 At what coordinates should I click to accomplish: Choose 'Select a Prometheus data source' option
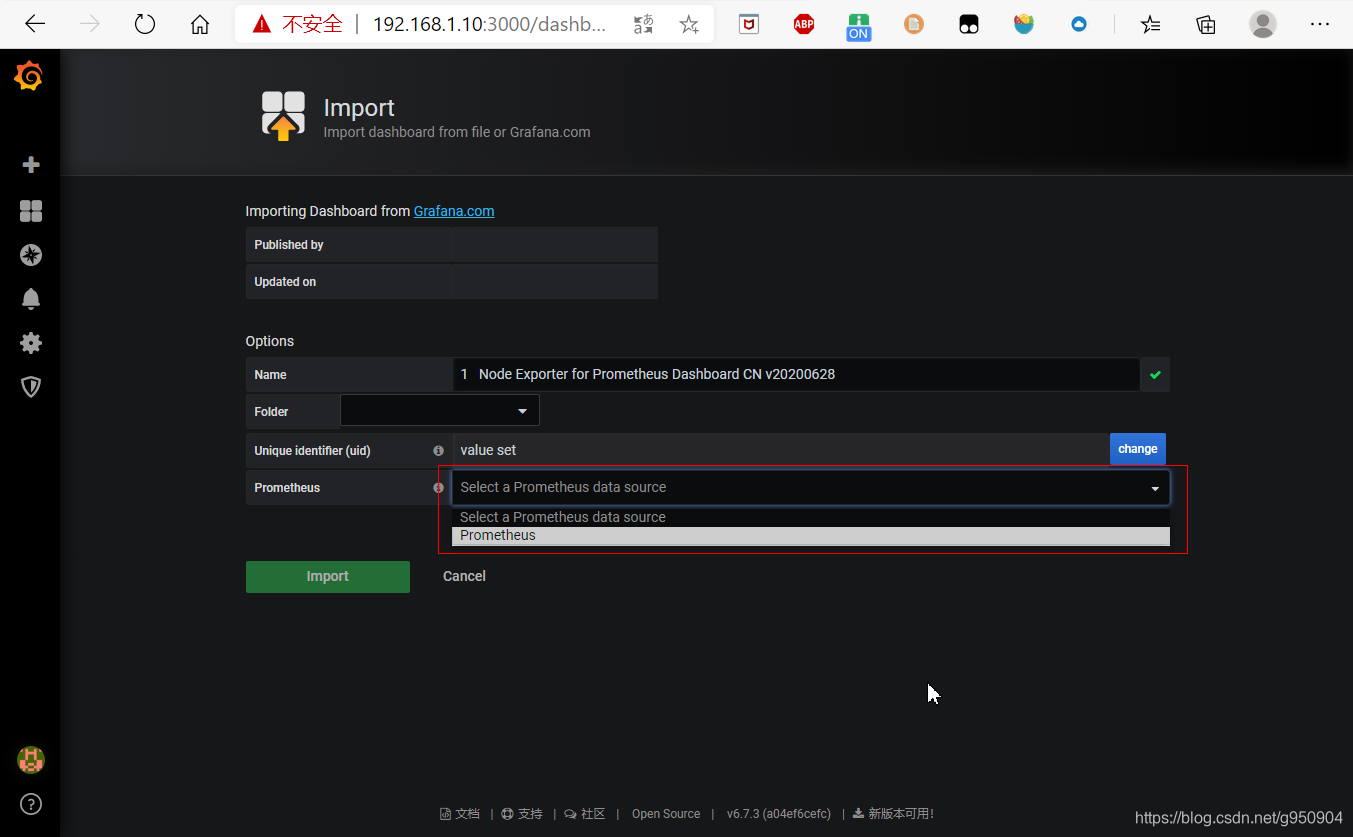click(811, 517)
